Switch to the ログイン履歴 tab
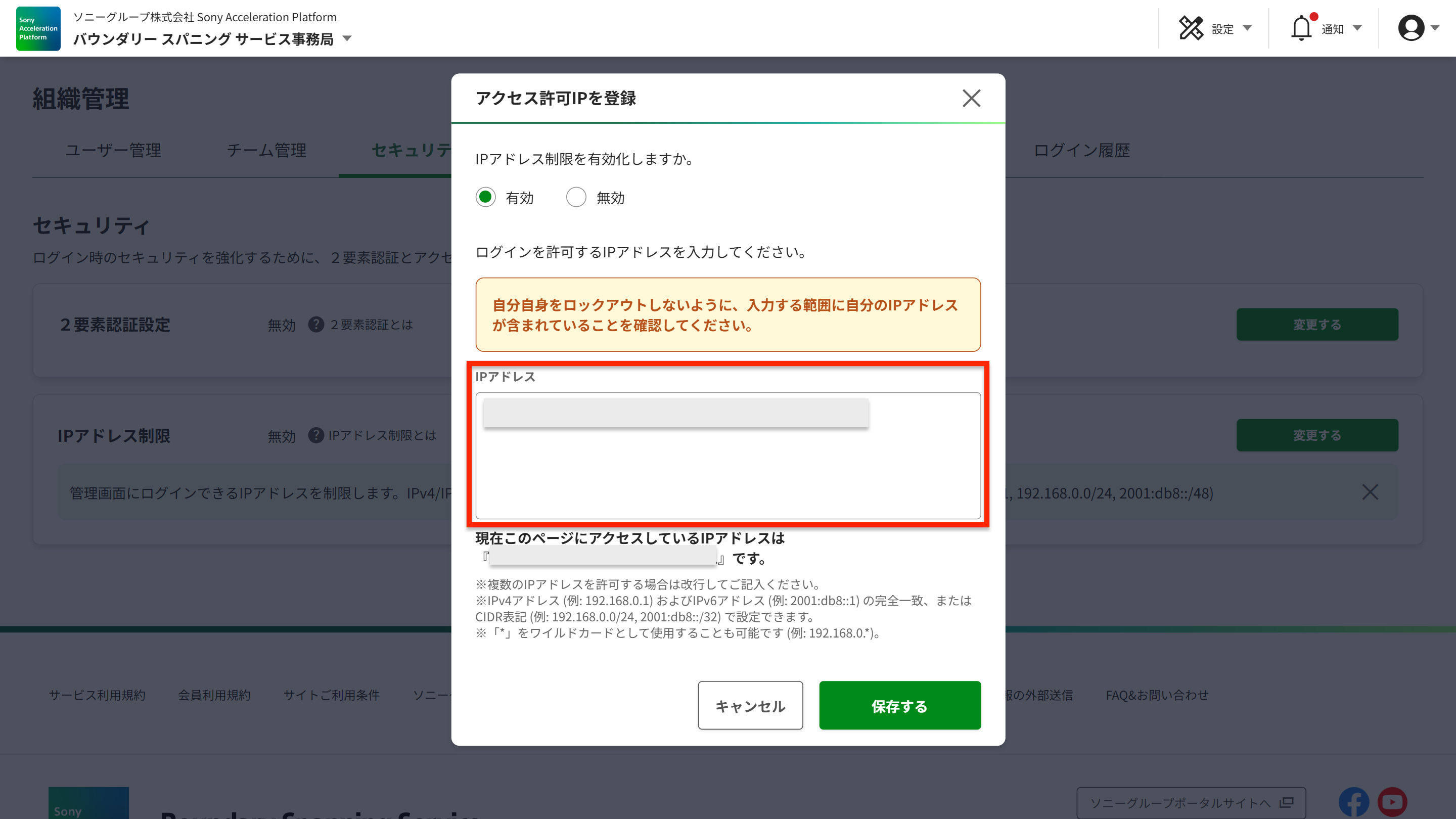This screenshot has width=1456, height=819. [1081, 151]
